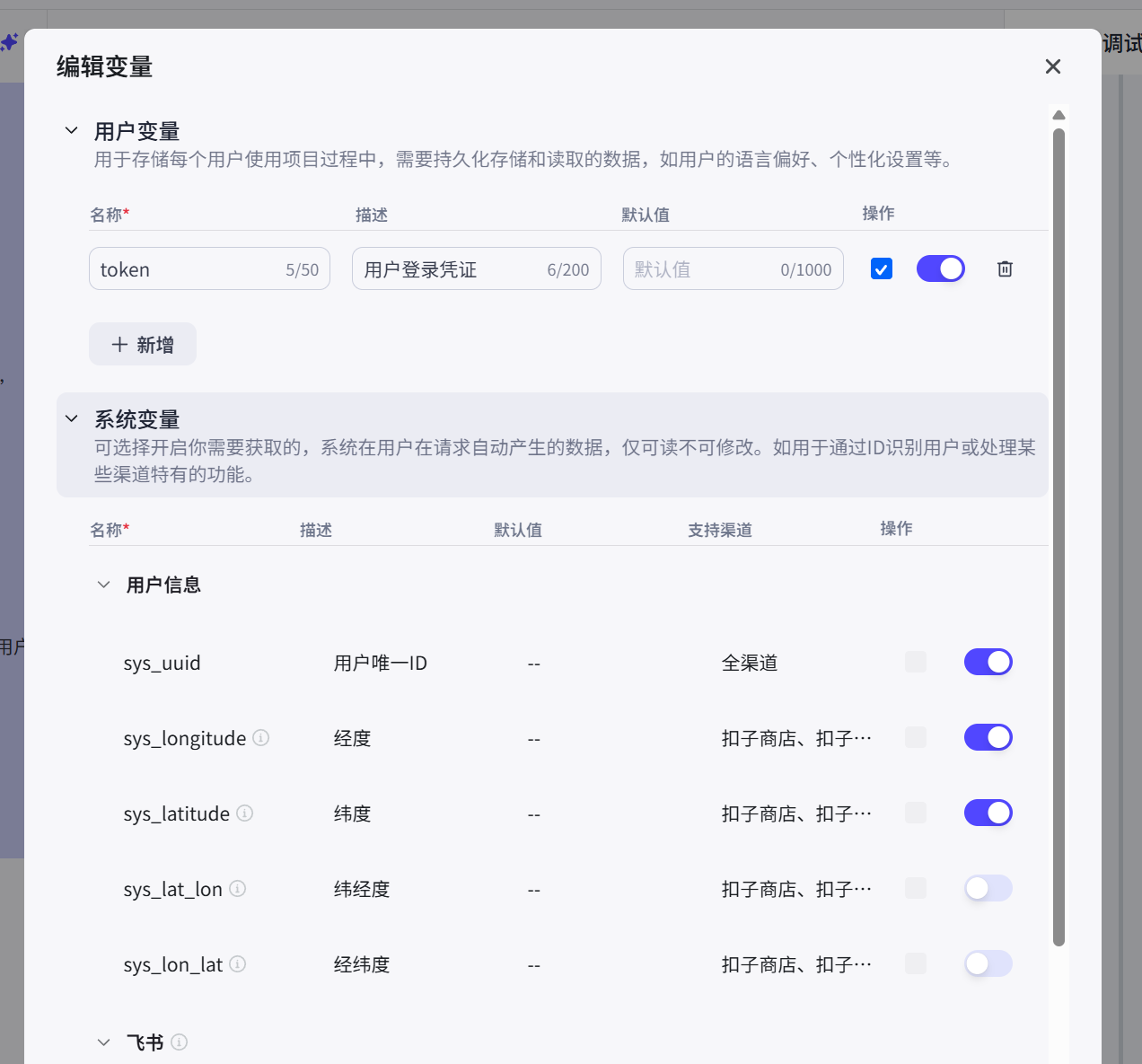Collapse the 用户信息 group

pos(103,584)
